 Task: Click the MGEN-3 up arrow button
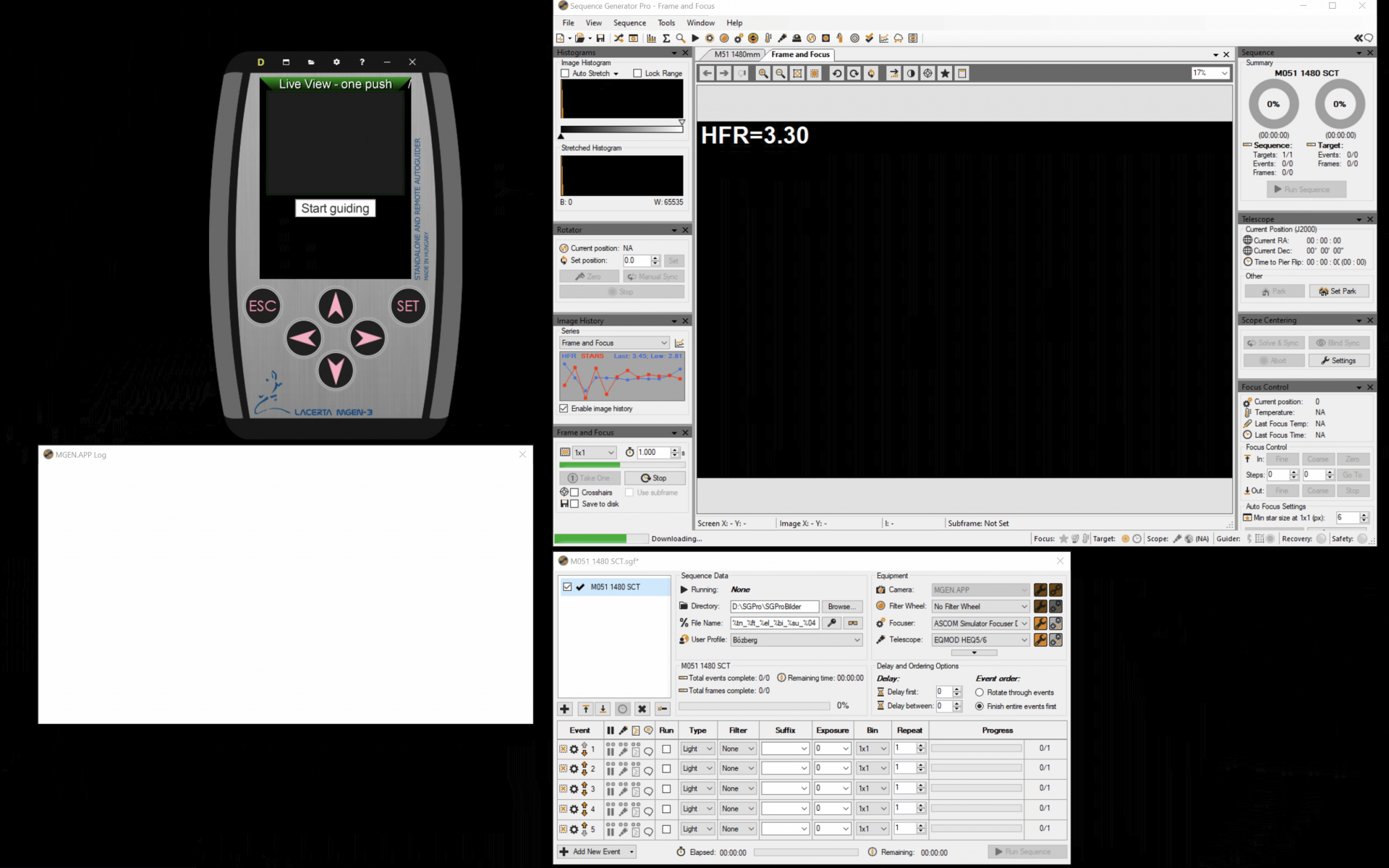[336, 306]
